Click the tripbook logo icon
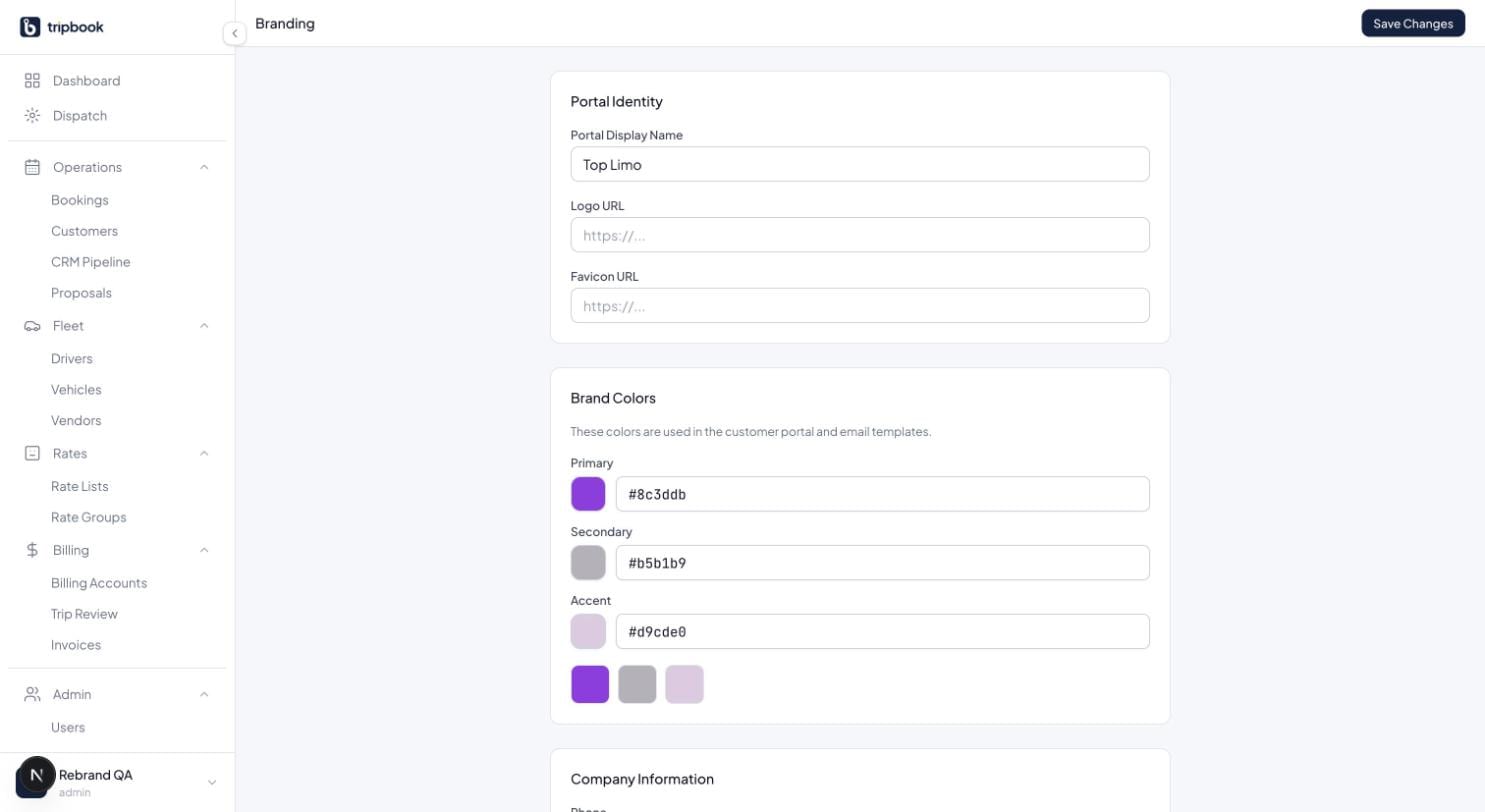The height and width of the screenshot is (812, 1485). 30,27
